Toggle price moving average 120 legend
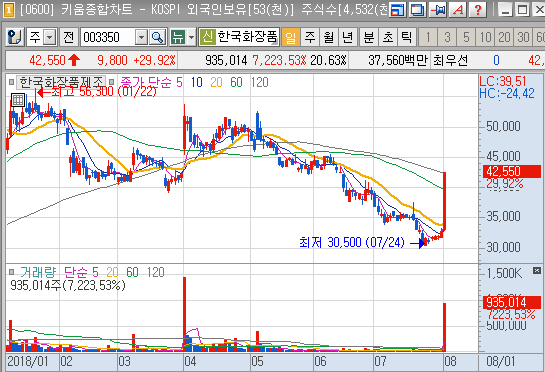 coord(259,82)
